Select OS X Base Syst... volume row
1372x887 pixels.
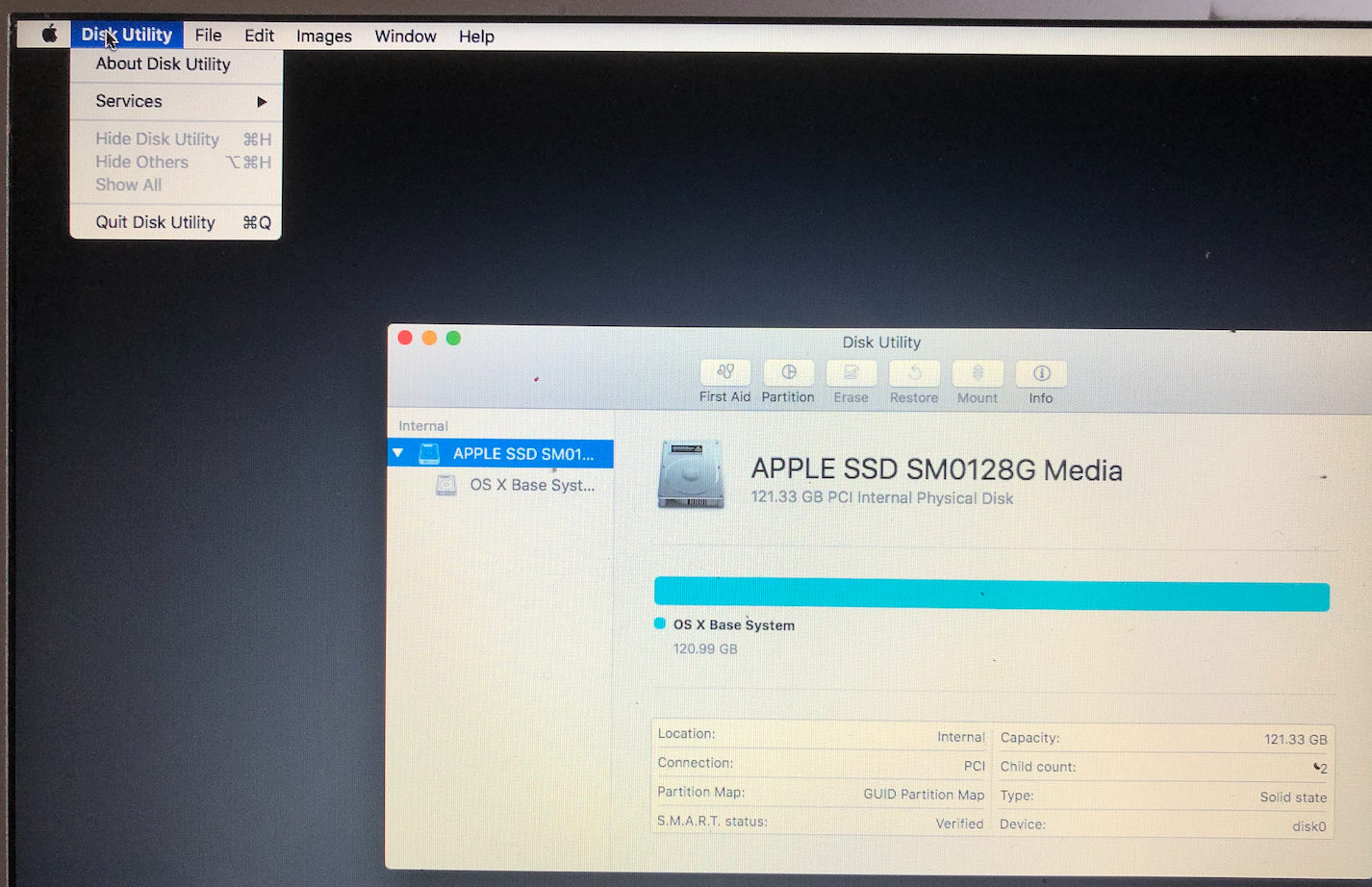500,485
